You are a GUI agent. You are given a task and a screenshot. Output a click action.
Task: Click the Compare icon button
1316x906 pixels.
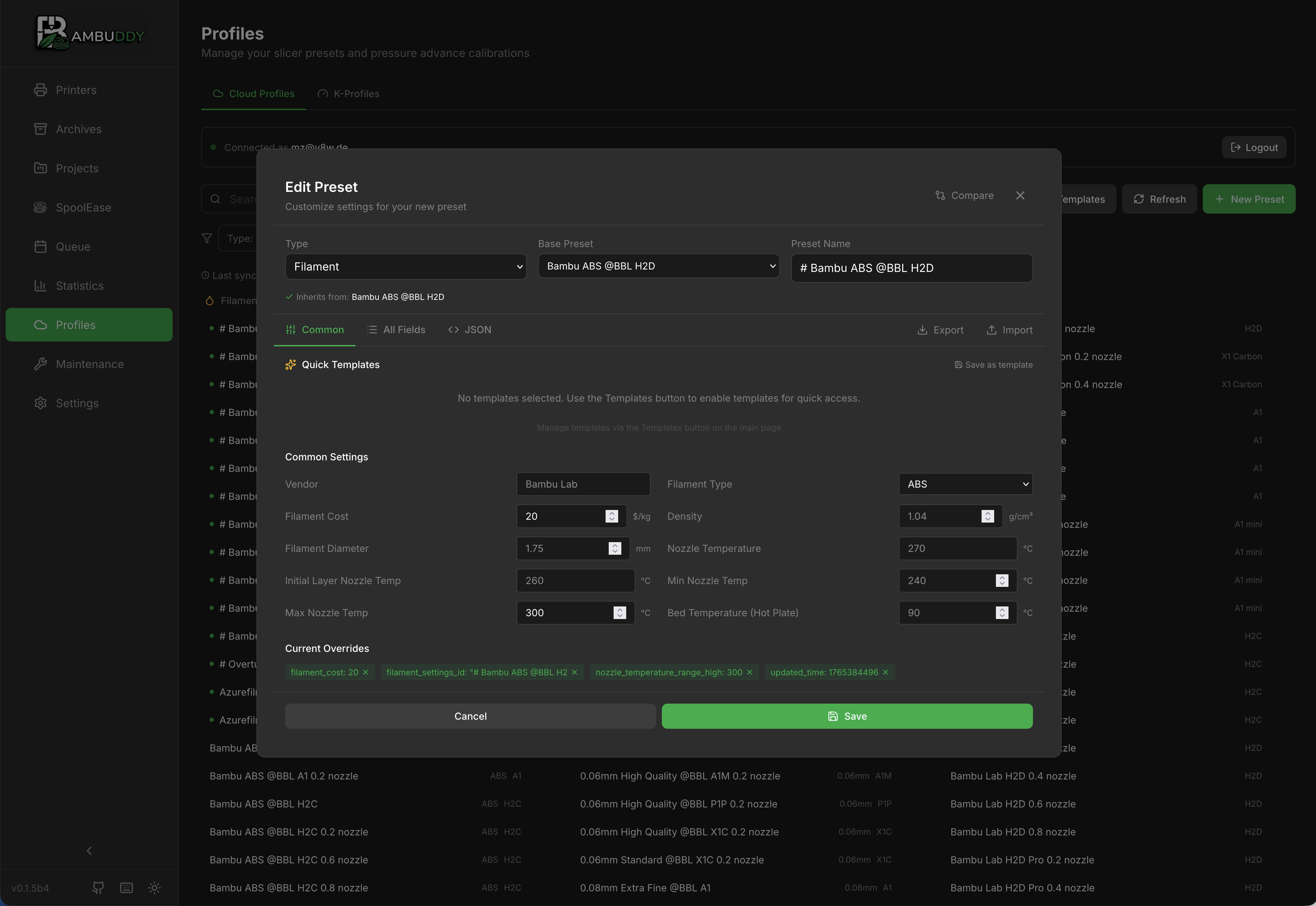click(964, 195)
